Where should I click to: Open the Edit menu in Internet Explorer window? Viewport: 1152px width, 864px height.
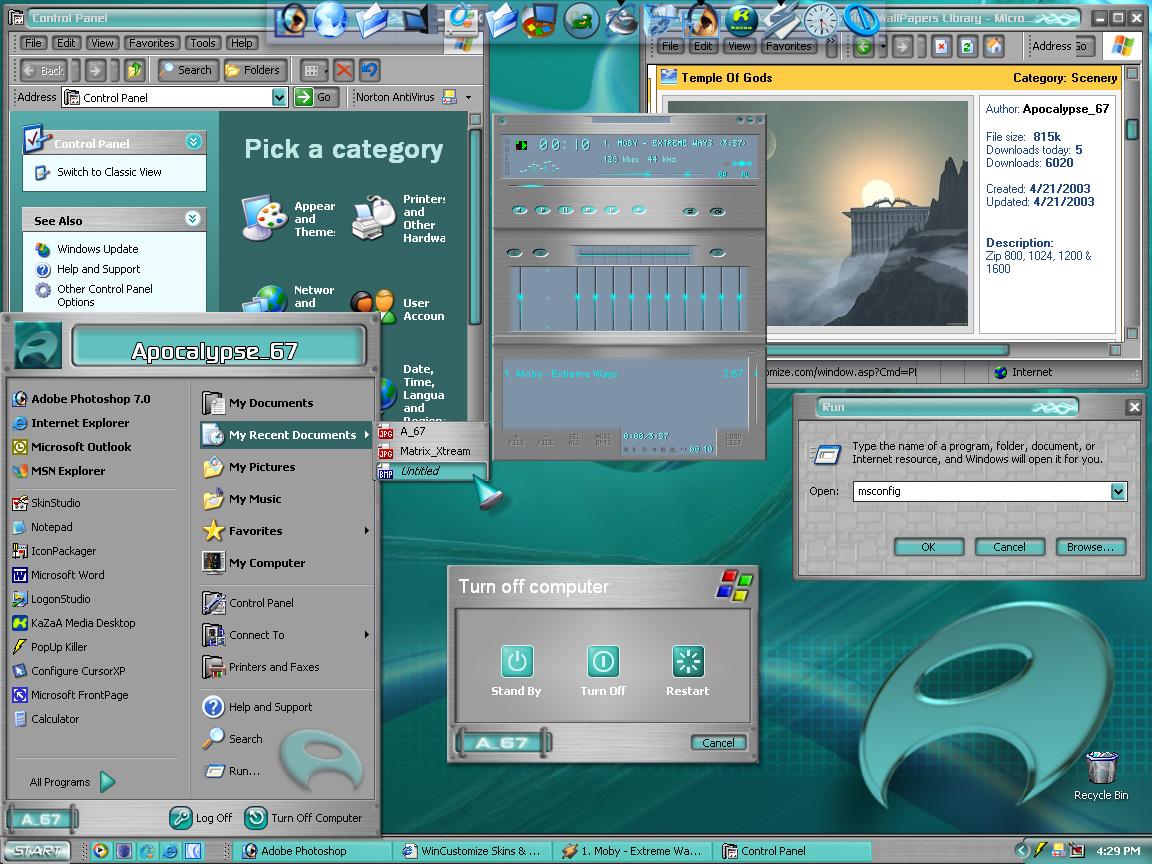pyautogui.click(x=703, y=46)
